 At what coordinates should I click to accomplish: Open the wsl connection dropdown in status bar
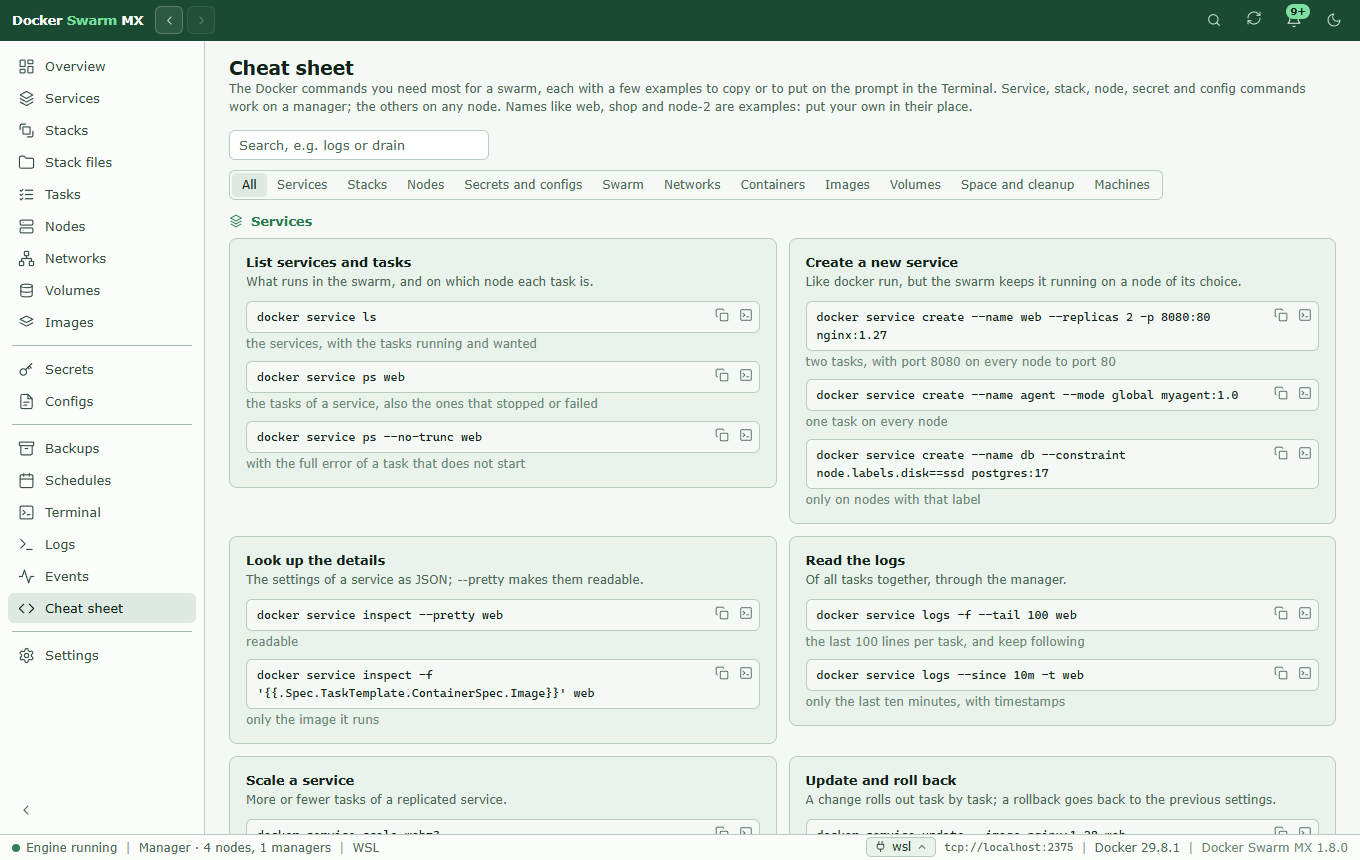[901, 847]
